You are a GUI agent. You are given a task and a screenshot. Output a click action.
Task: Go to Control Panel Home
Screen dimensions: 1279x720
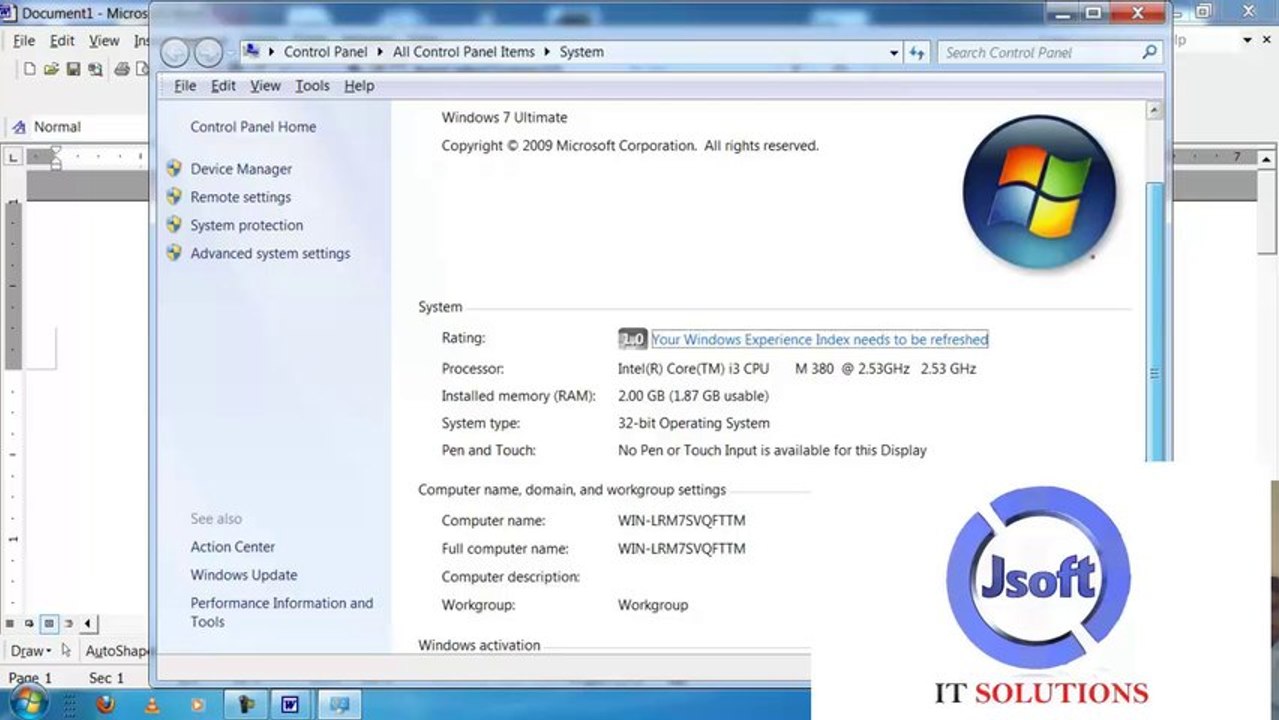point(253,127)
